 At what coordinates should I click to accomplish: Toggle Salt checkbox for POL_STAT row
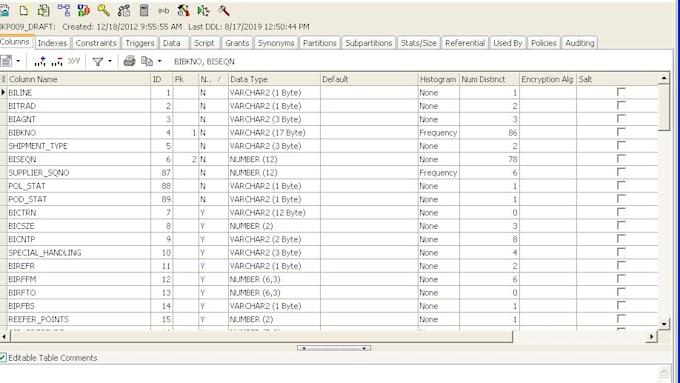tap(621, 185)
